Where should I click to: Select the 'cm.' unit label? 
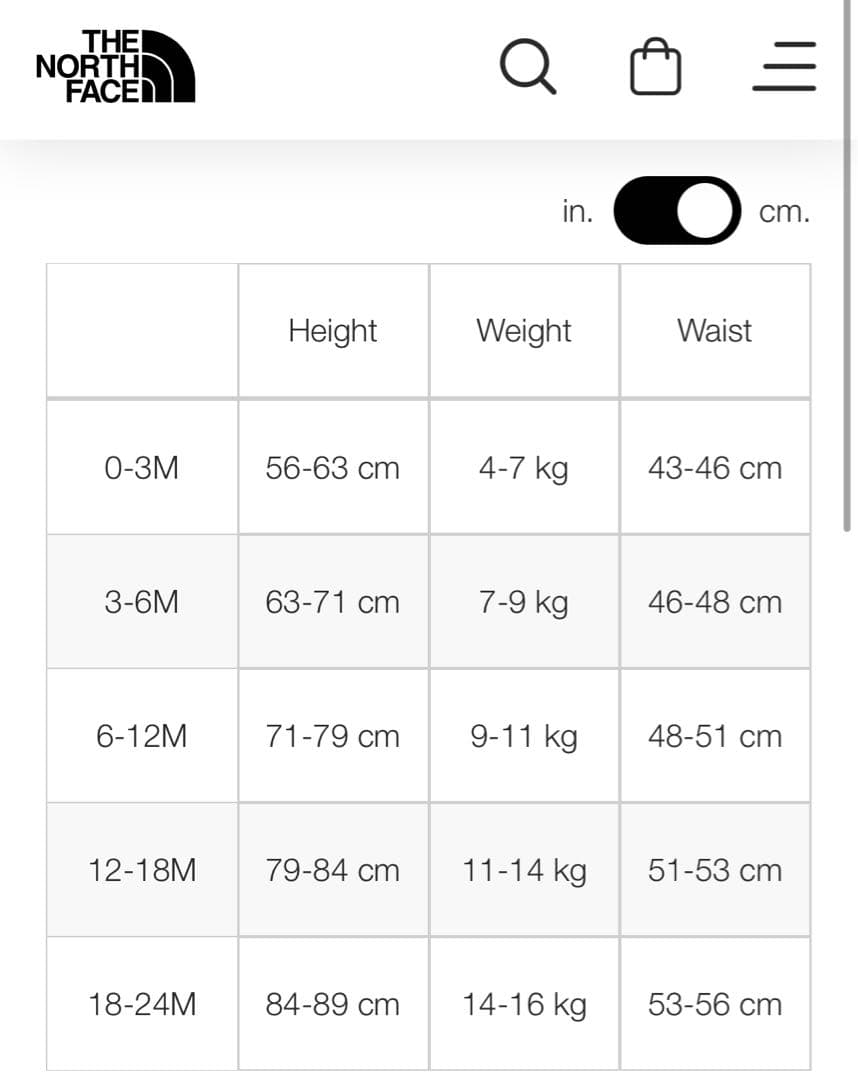(784, 211)
